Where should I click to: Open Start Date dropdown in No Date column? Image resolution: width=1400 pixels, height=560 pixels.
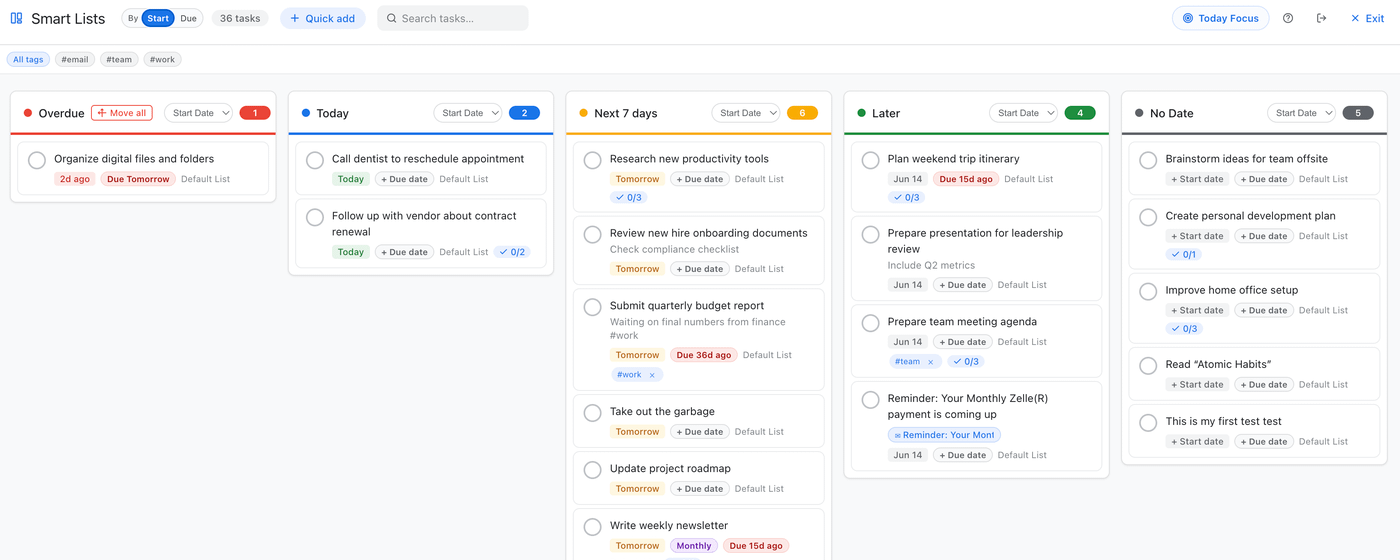(x=1301, y=113)
